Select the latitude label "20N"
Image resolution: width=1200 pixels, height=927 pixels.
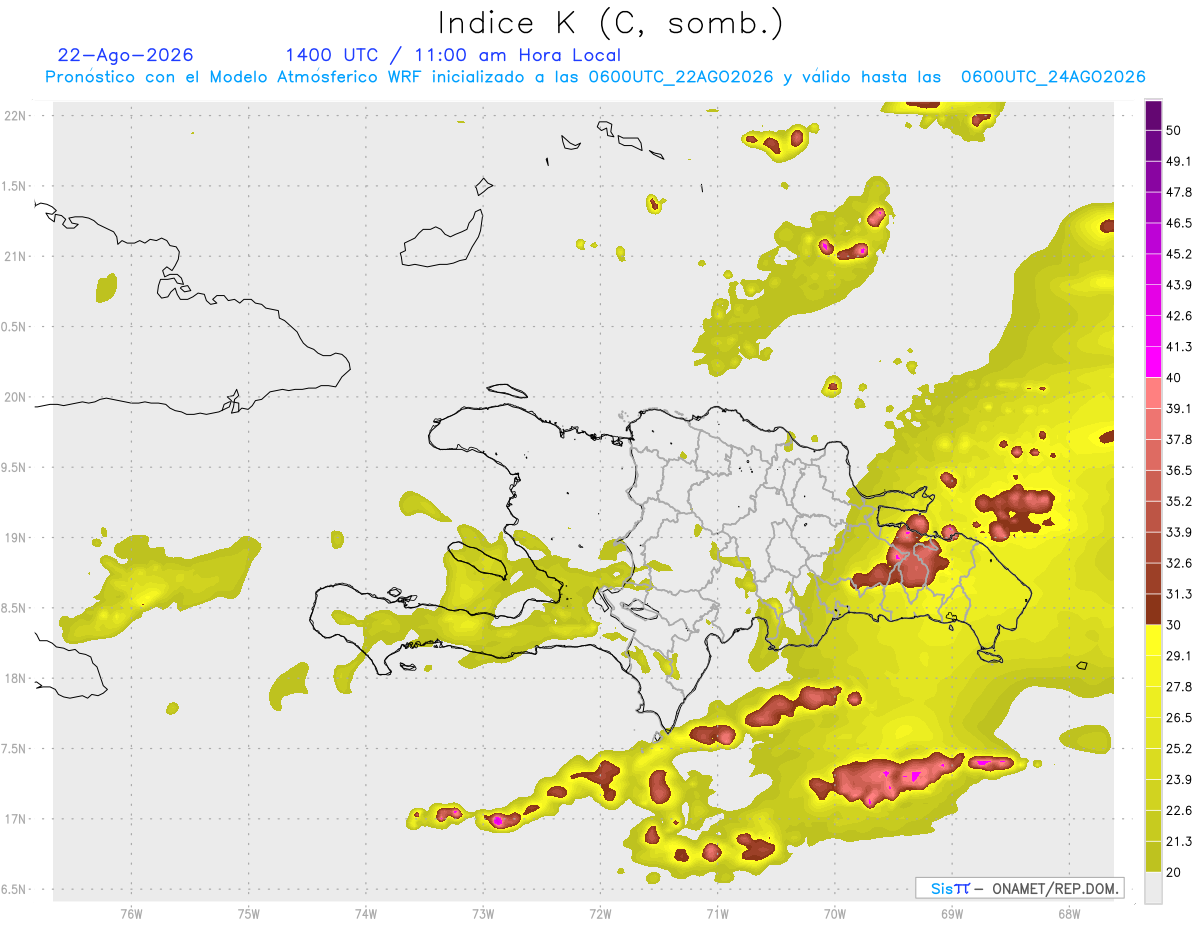(x=16, y=397)
